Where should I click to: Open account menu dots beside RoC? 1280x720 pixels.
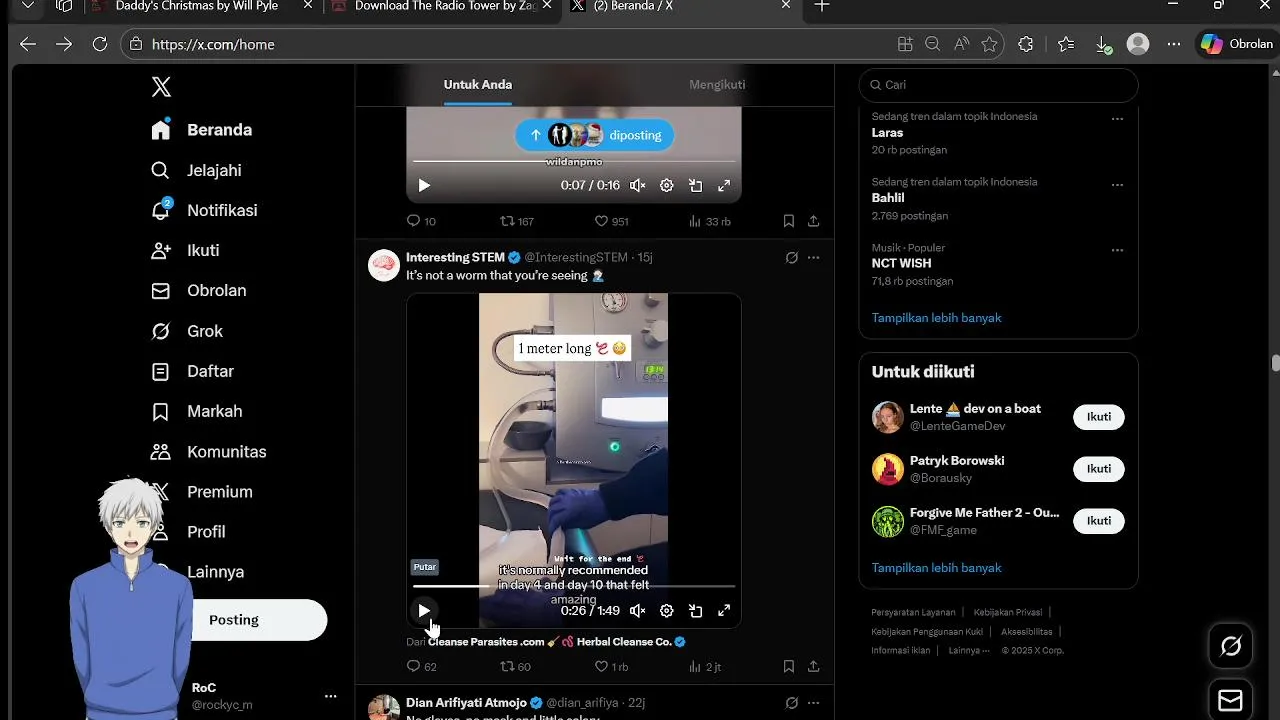(331, 696)
